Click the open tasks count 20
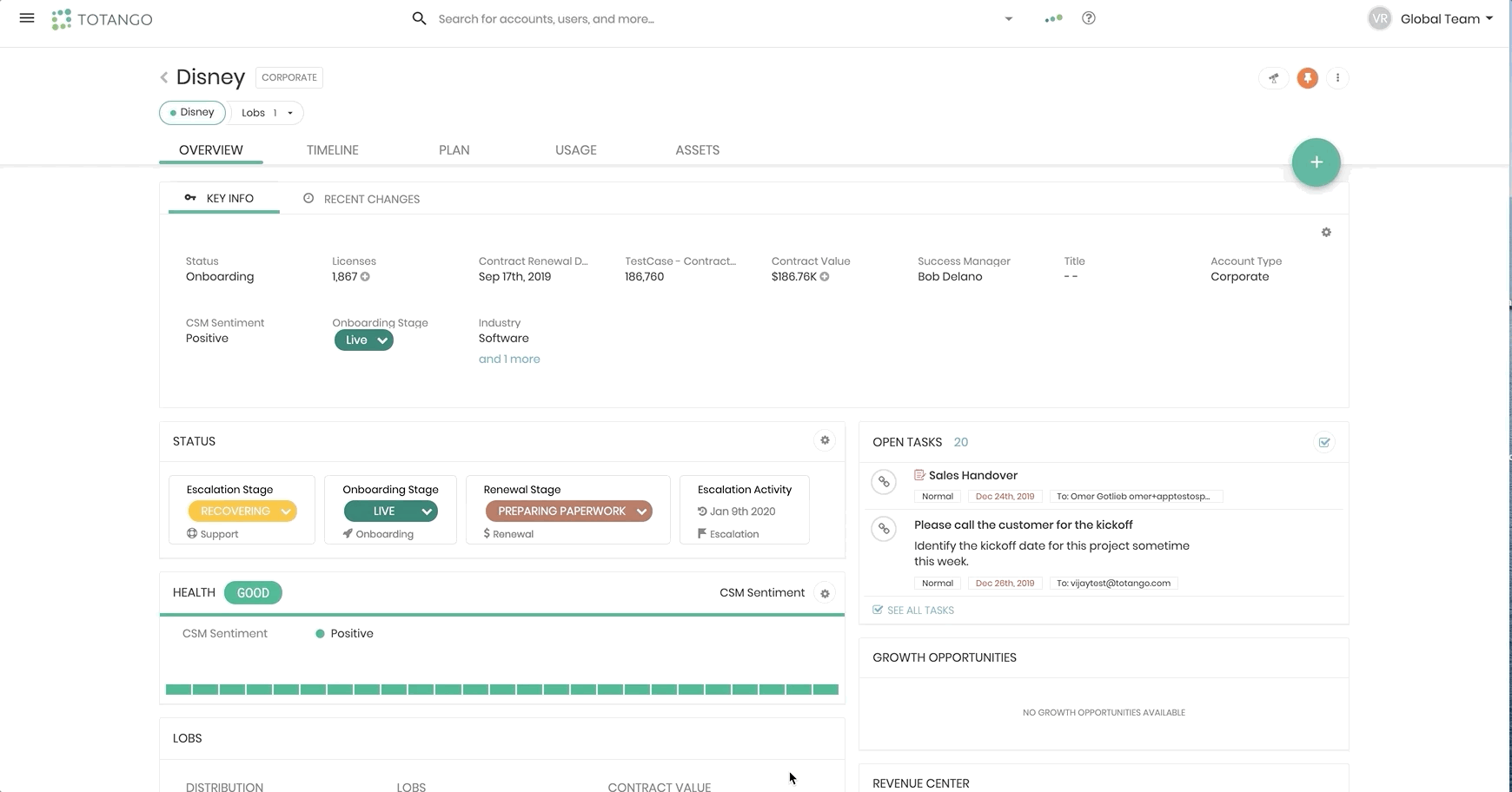 click(960, 442)
